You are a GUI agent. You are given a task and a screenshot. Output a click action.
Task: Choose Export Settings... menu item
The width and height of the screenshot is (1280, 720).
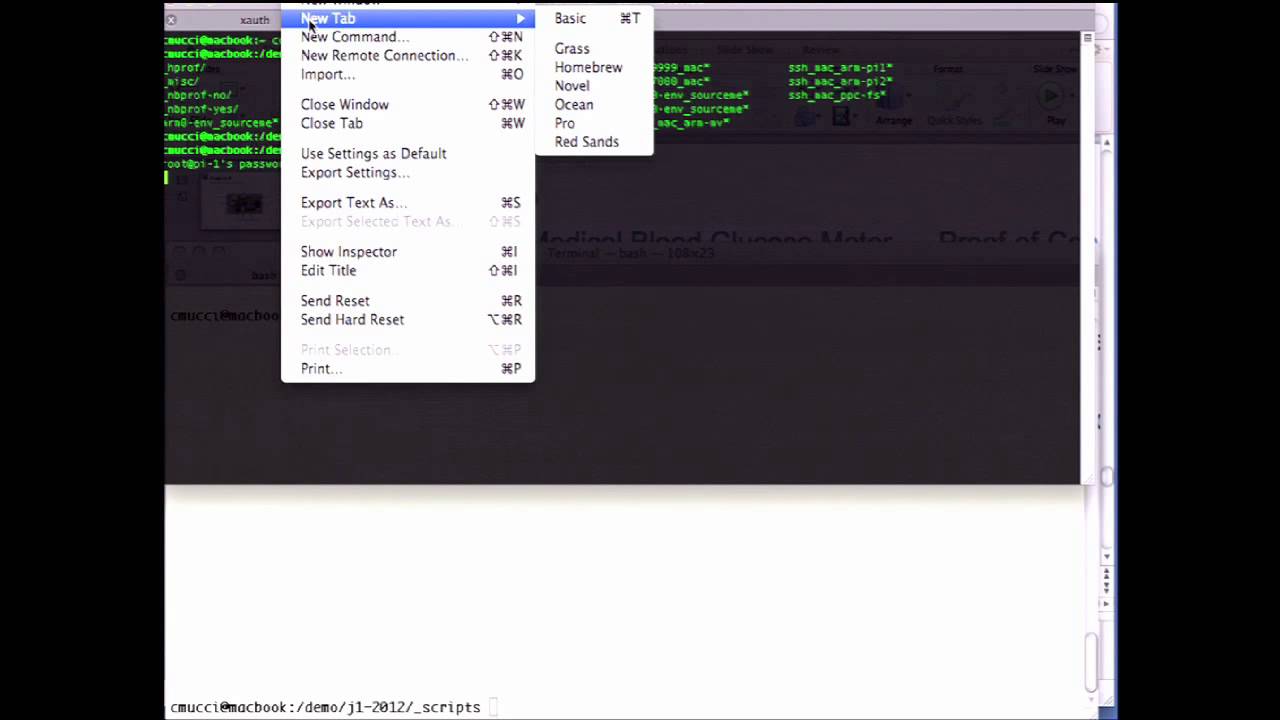tap(408, 173)
